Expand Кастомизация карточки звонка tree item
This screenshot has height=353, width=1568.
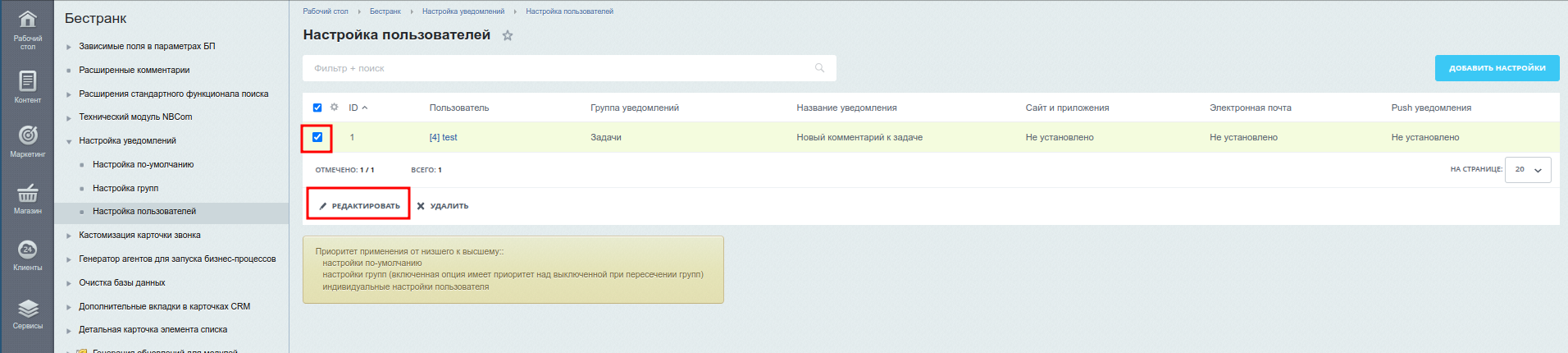coord(69,236)
